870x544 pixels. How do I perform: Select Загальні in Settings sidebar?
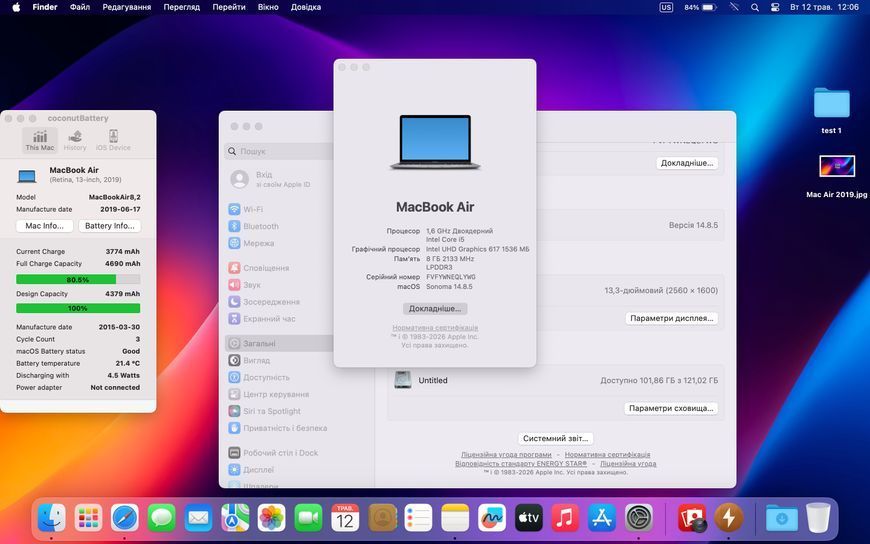pos(280,343)
